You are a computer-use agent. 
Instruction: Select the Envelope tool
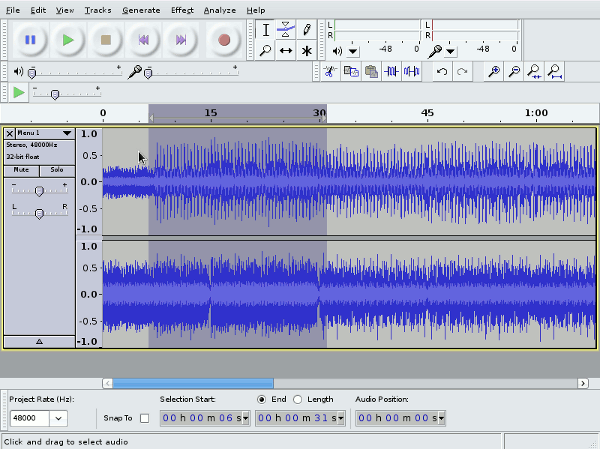(286, 30)
